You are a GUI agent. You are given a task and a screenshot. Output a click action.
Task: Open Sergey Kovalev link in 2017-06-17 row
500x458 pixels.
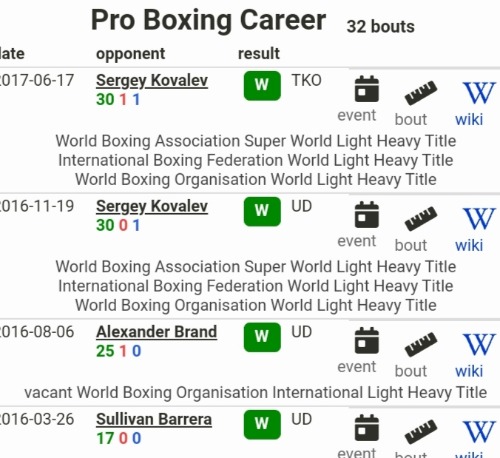pos(152,81)
